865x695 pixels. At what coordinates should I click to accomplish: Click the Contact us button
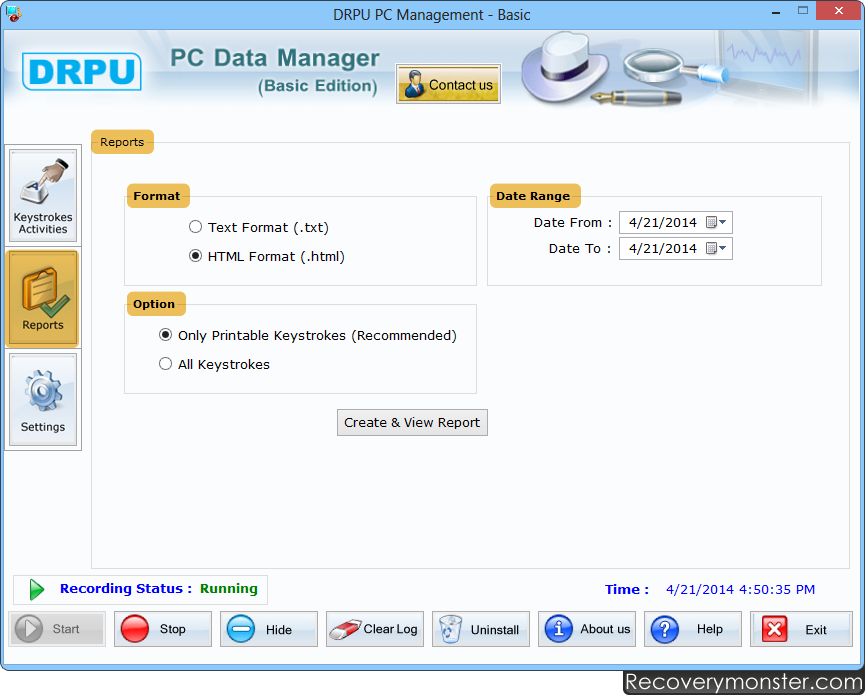coord(448,84)
